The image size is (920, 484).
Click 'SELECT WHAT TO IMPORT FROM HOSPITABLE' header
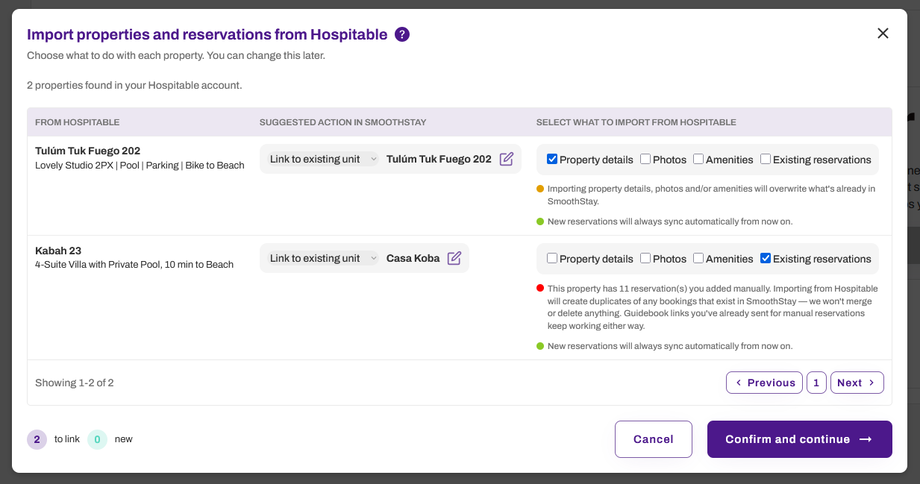(x=636, y=122)
